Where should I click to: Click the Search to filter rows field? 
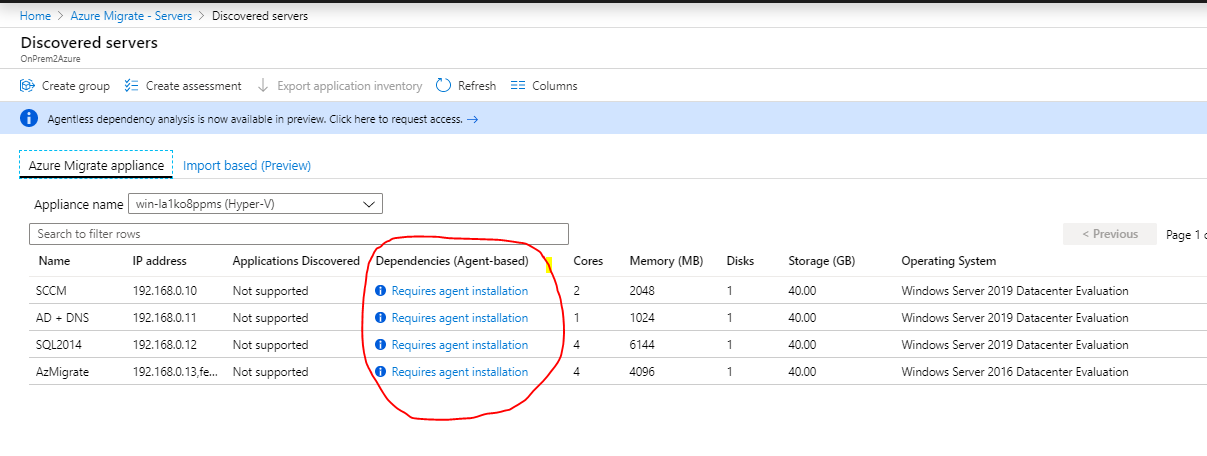[x=299, y=234]
